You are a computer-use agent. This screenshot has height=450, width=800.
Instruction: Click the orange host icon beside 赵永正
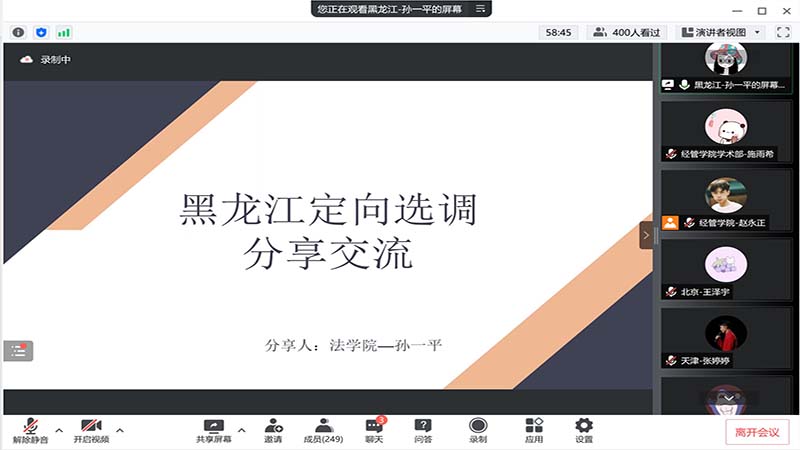pyautogui.click(x=670, y=222)
